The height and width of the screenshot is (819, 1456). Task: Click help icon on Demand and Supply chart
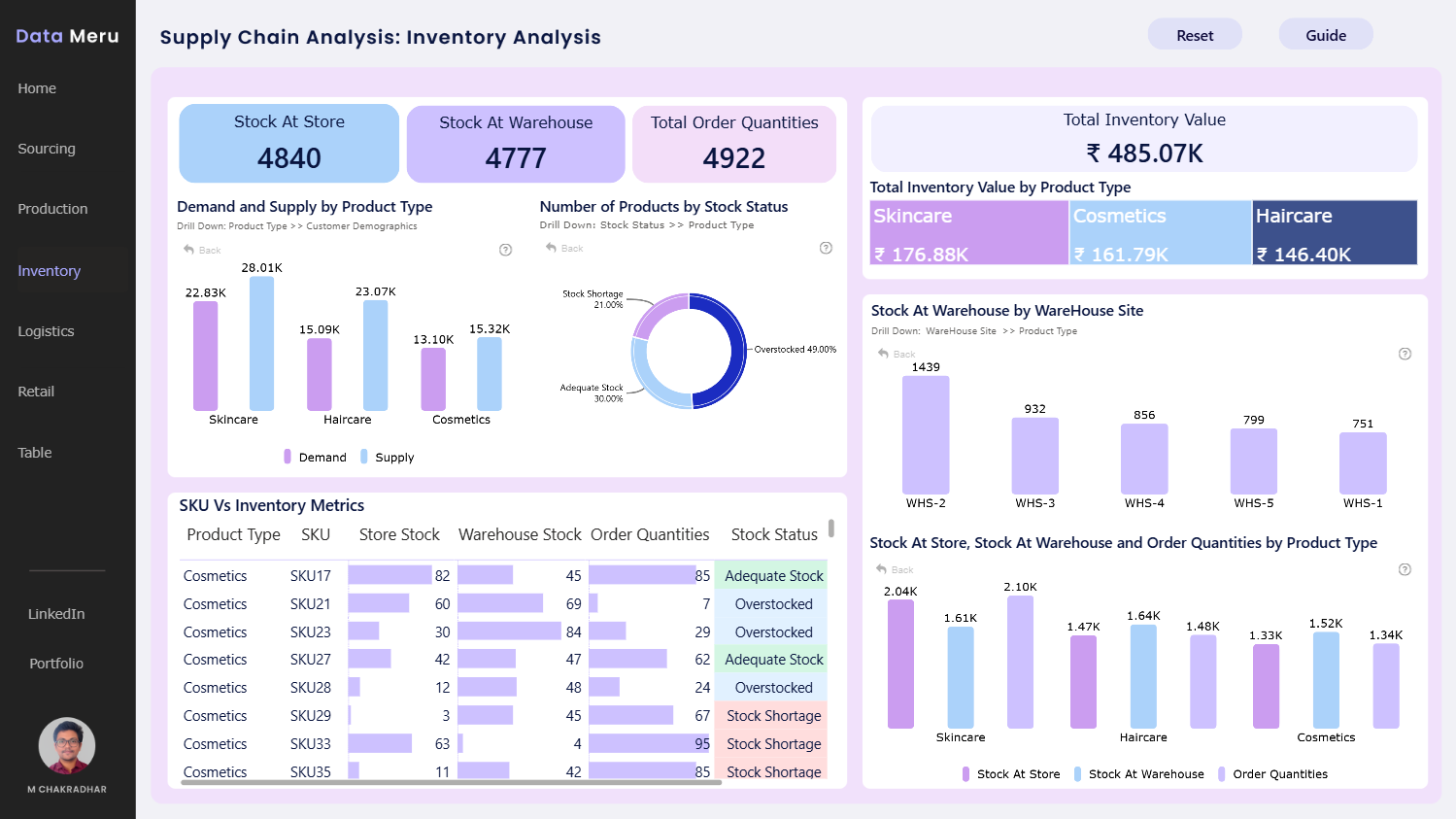click(x=505, y=250)
